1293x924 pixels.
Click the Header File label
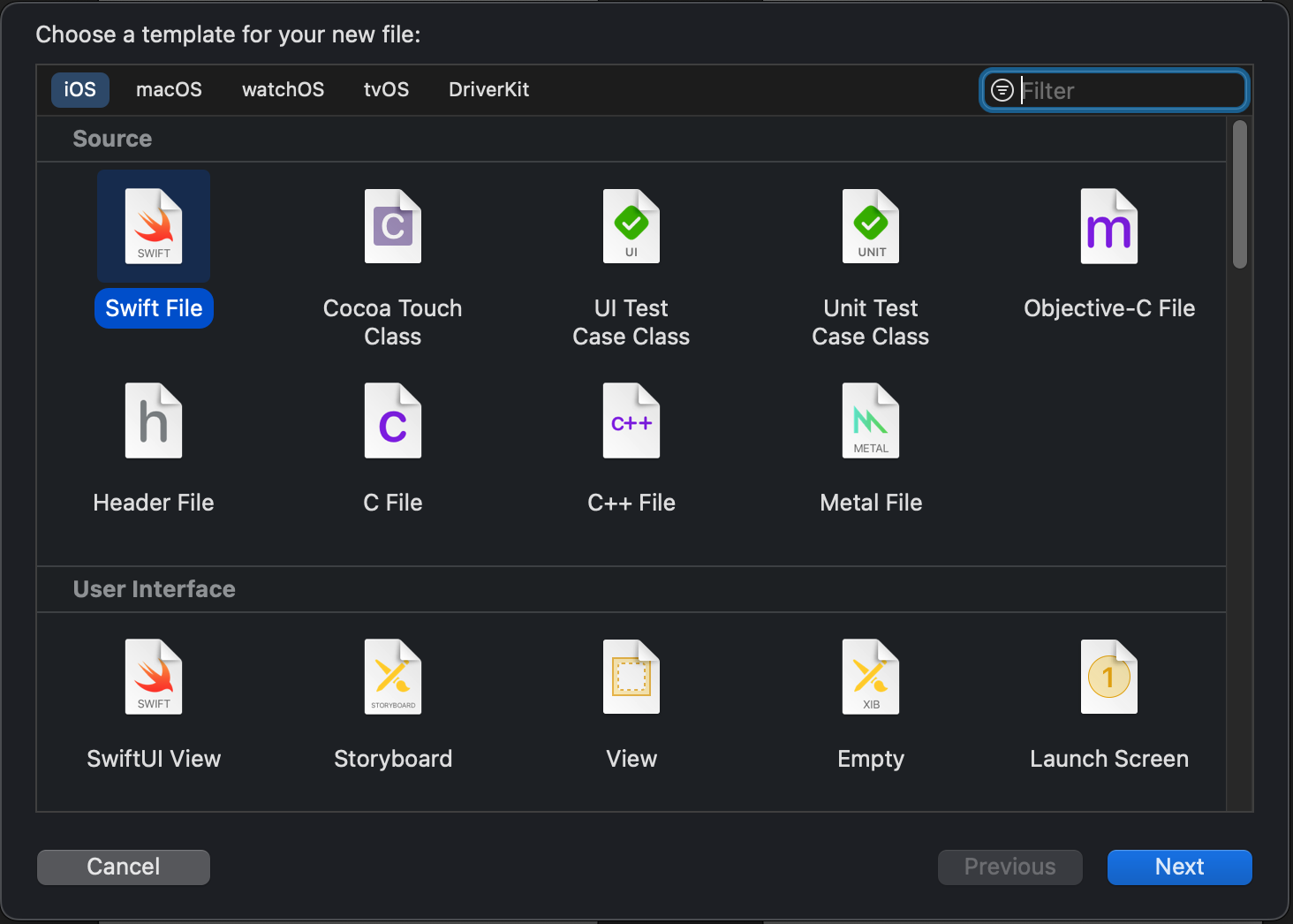154,503
